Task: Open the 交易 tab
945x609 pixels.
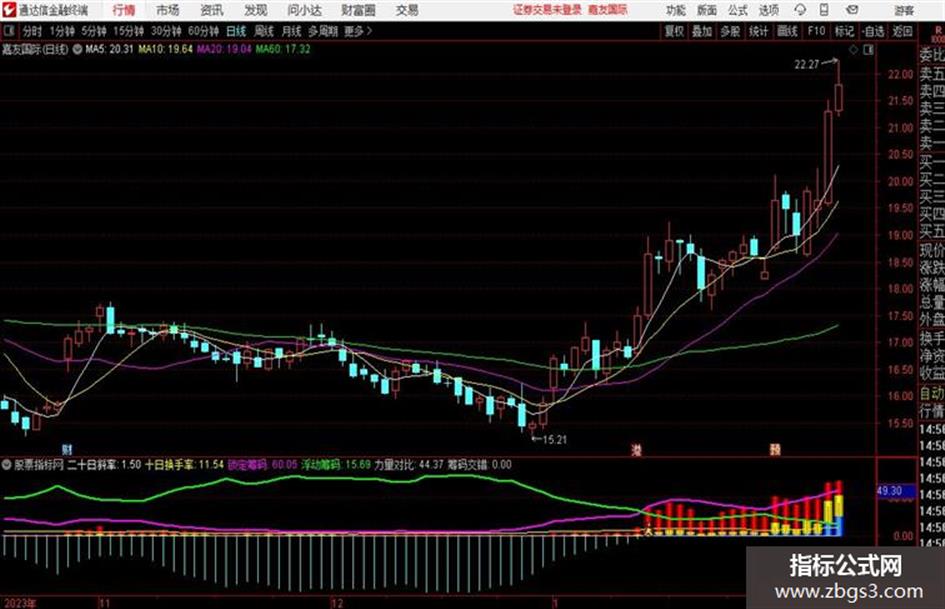Action: 407,10
